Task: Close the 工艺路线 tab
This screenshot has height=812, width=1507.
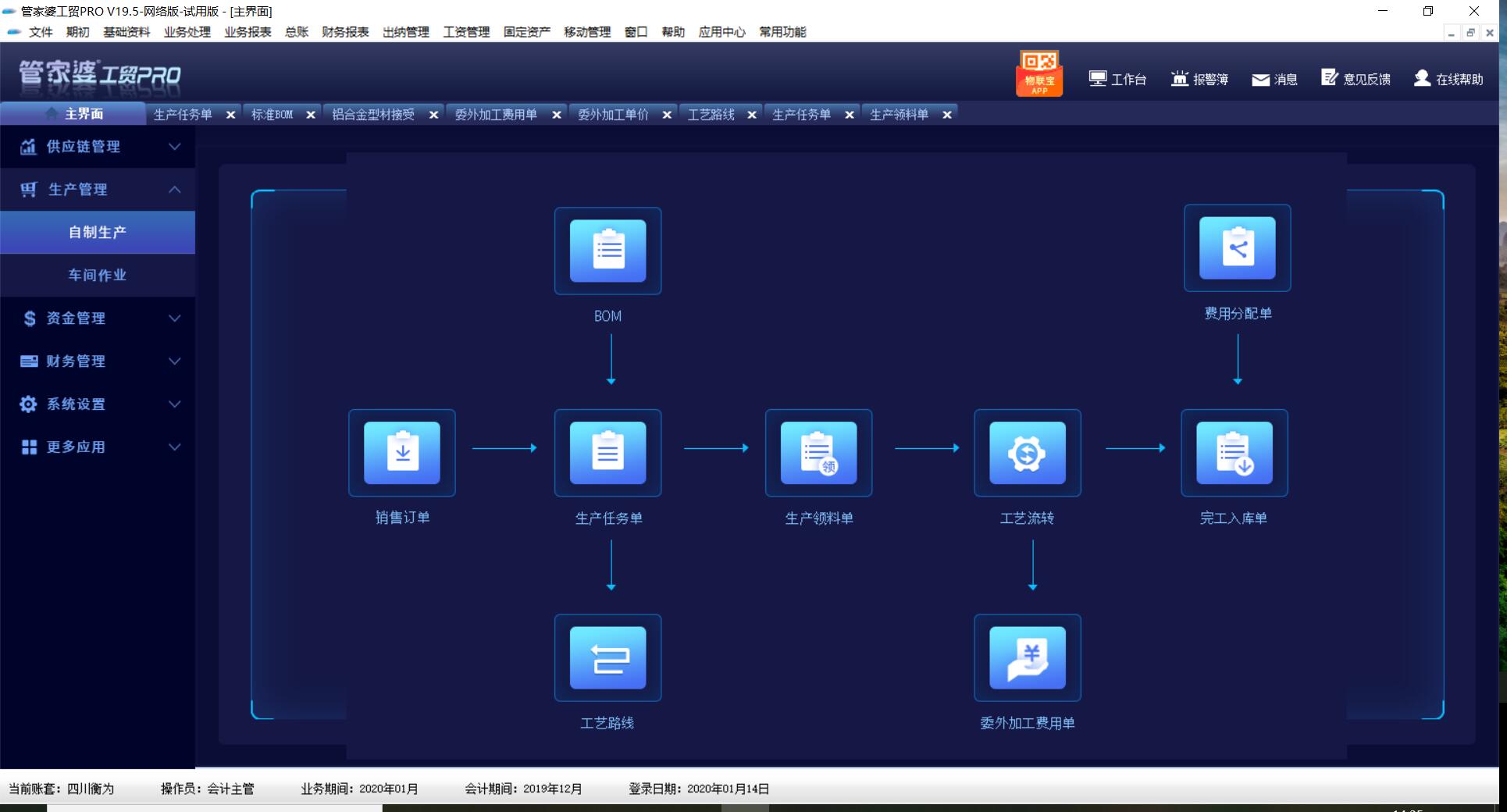Action: click(x=752, y=115)
